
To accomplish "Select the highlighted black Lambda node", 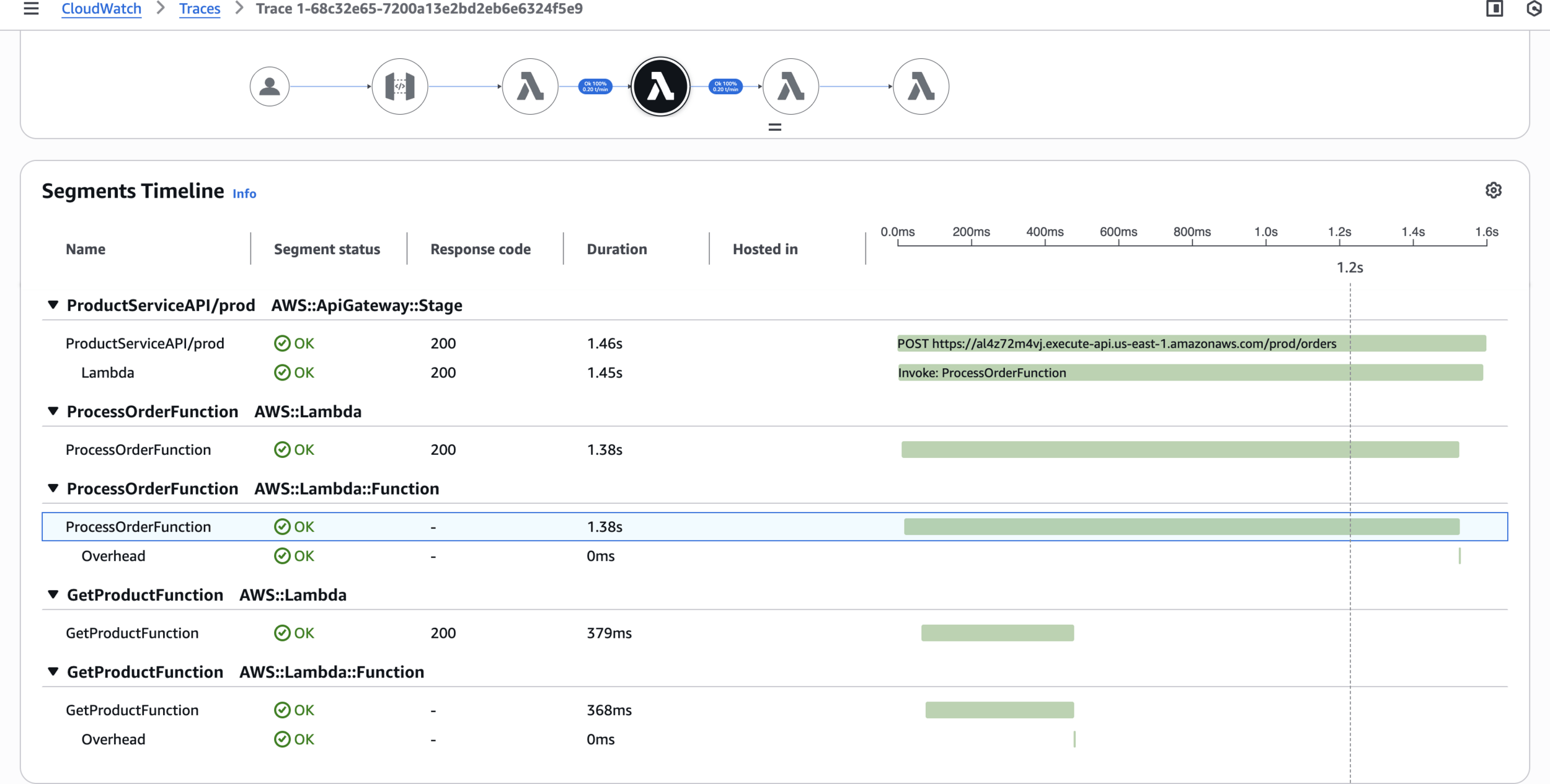I will tap(660, 86).
